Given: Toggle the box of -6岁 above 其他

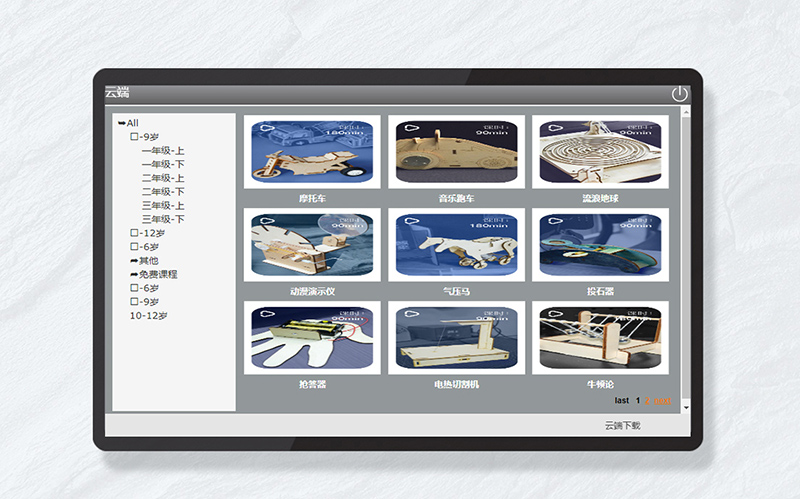Looking at the screenshot, I should (134, 247).
